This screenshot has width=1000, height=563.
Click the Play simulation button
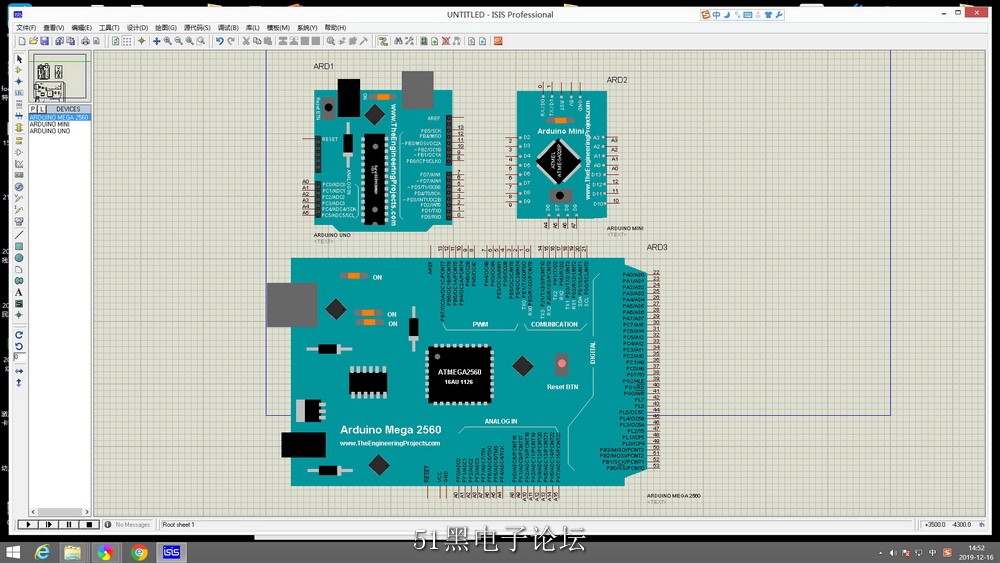[x=28, y=524]
